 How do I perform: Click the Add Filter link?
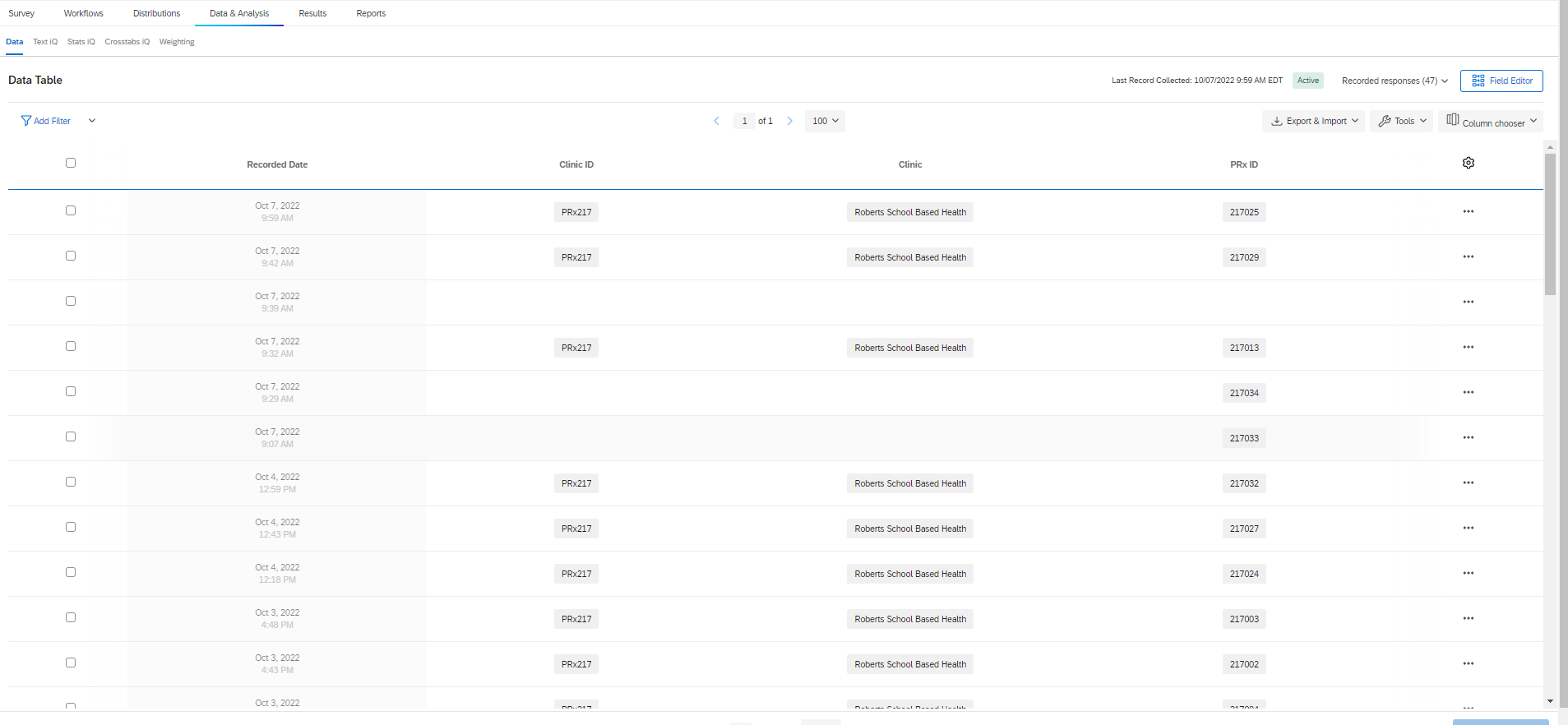[52, 121]
